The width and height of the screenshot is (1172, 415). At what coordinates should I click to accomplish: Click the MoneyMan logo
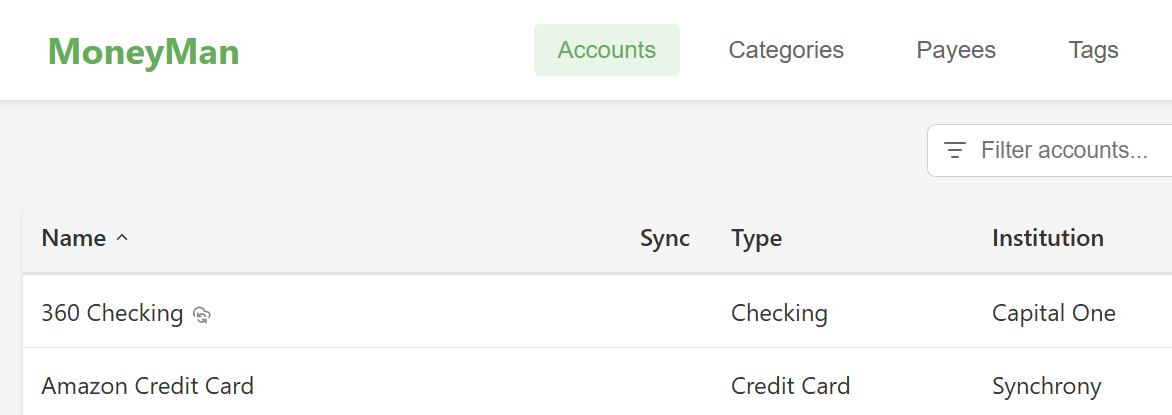point(144,51)
